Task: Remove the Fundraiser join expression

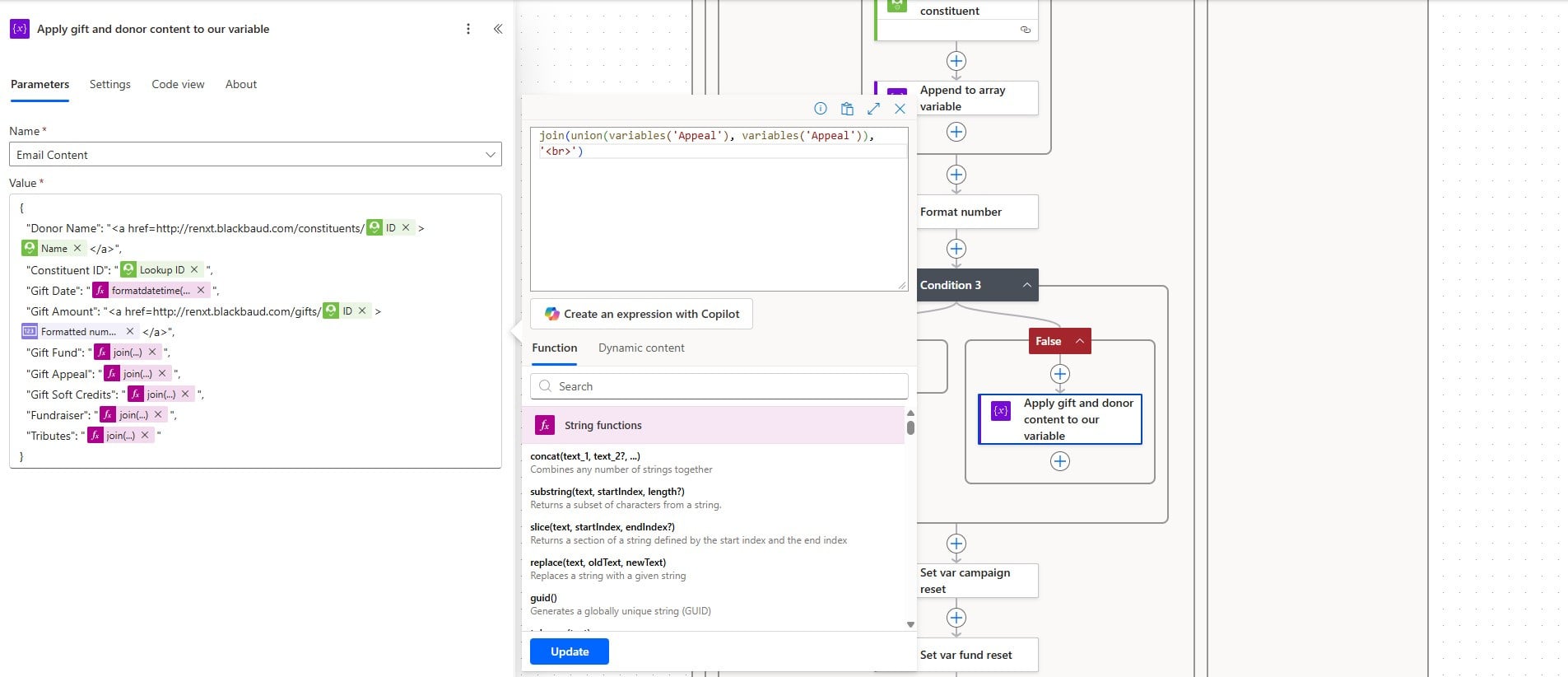Action: tap(158, 414)
